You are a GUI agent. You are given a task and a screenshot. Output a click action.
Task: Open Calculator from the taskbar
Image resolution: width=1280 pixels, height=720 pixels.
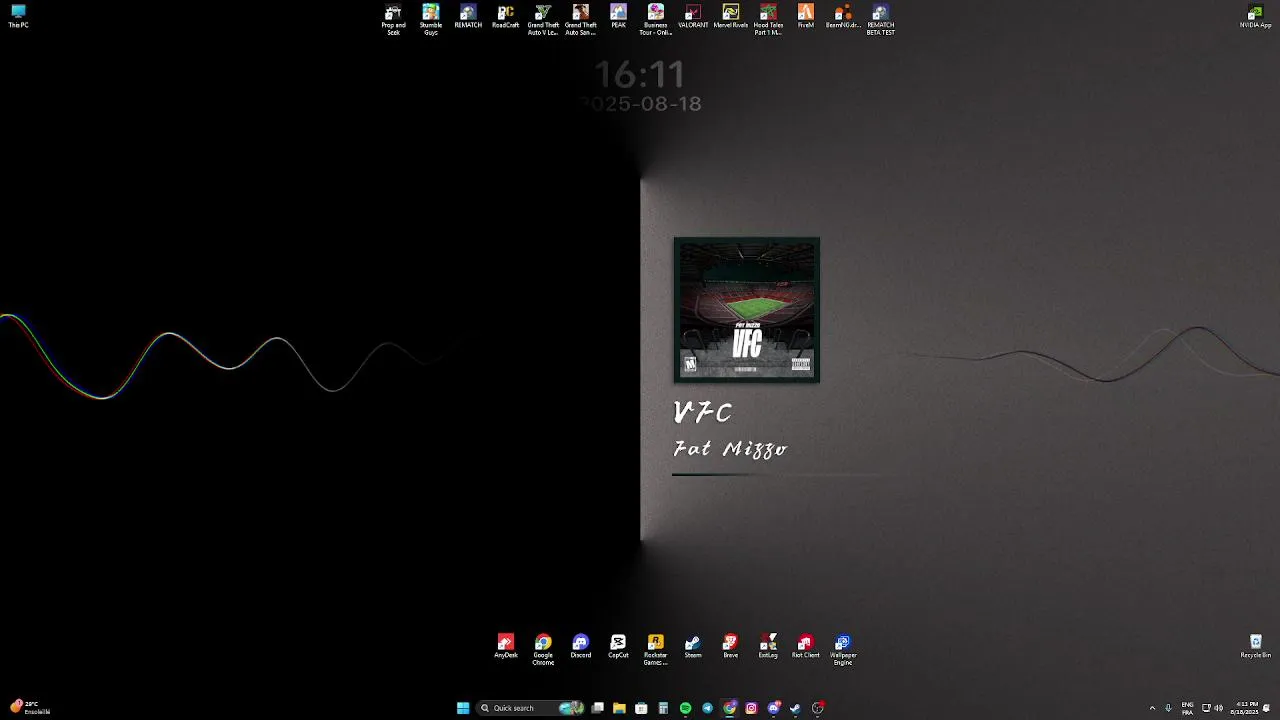click(x=663, y=708)
